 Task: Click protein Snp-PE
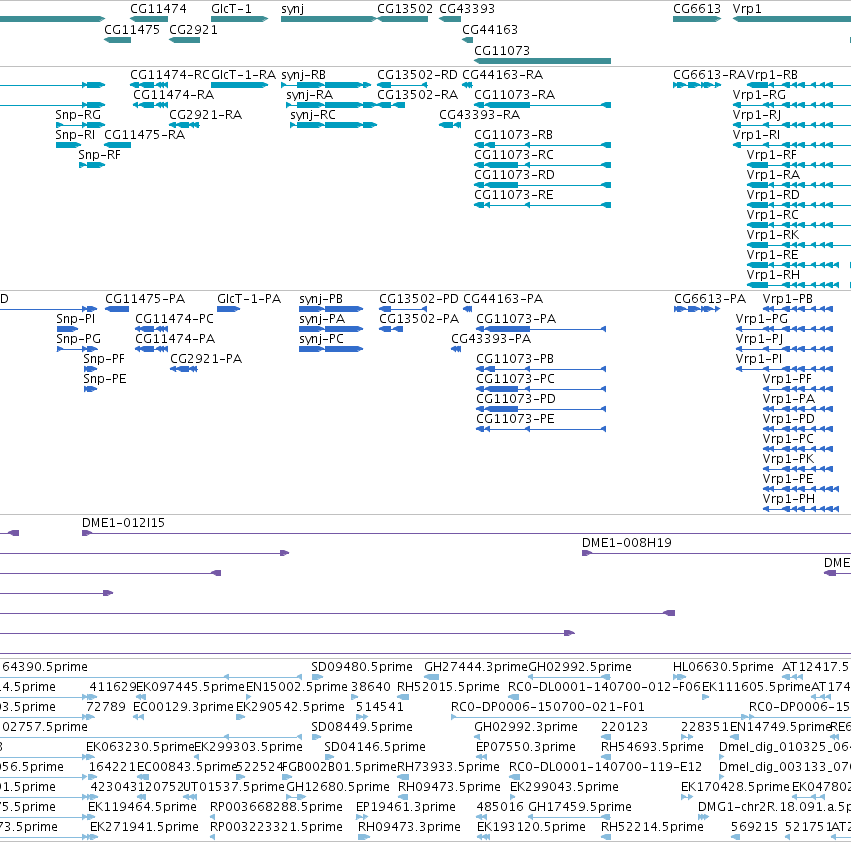click(90, 389)
